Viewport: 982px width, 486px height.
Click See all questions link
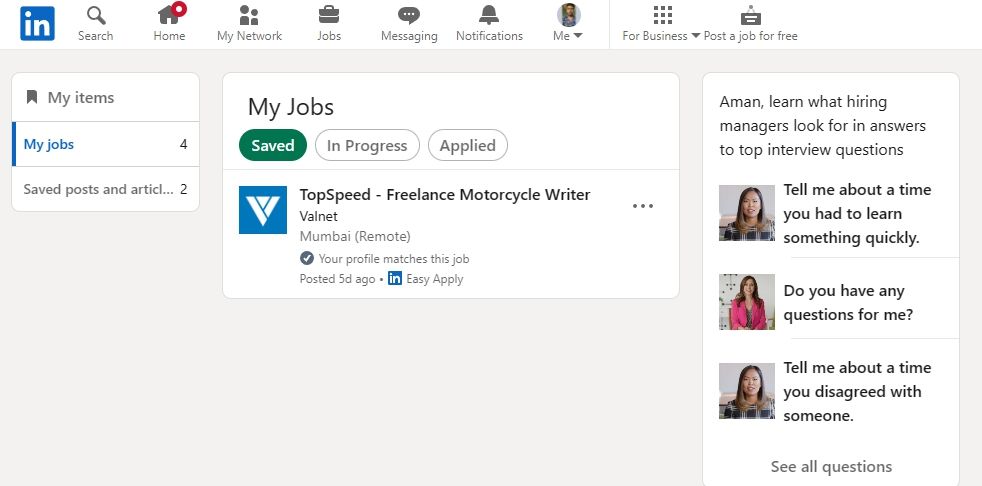(831, 466)
